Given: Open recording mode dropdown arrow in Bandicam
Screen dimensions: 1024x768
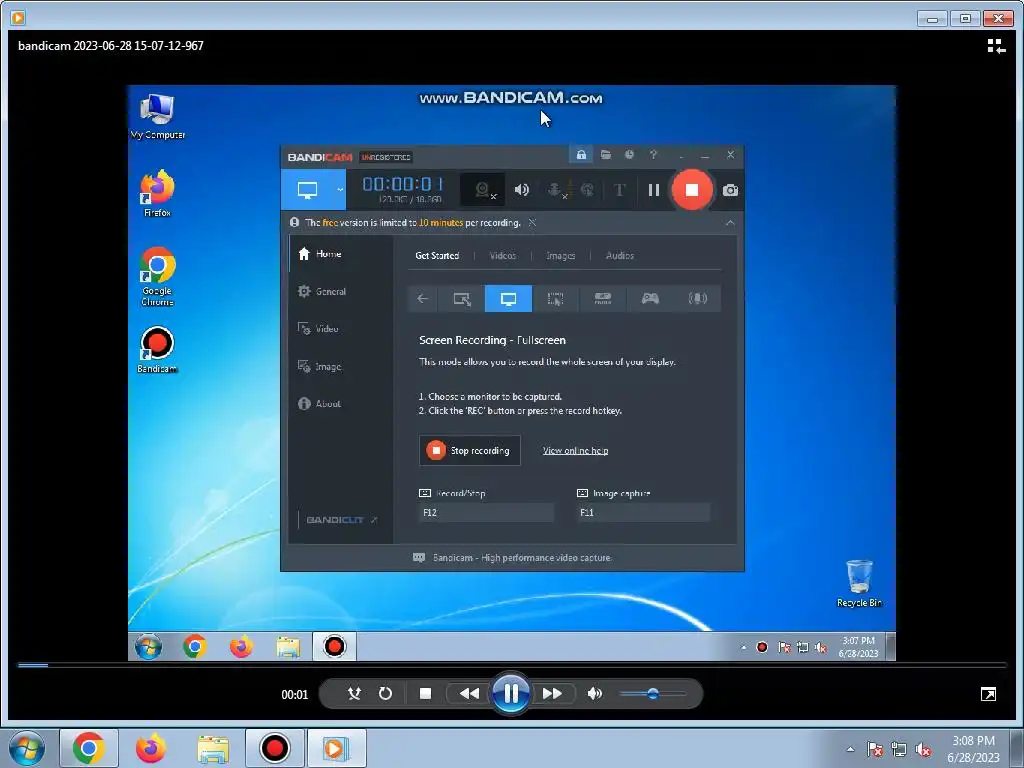Looking at the screenshot, I should tap(340, 190).
